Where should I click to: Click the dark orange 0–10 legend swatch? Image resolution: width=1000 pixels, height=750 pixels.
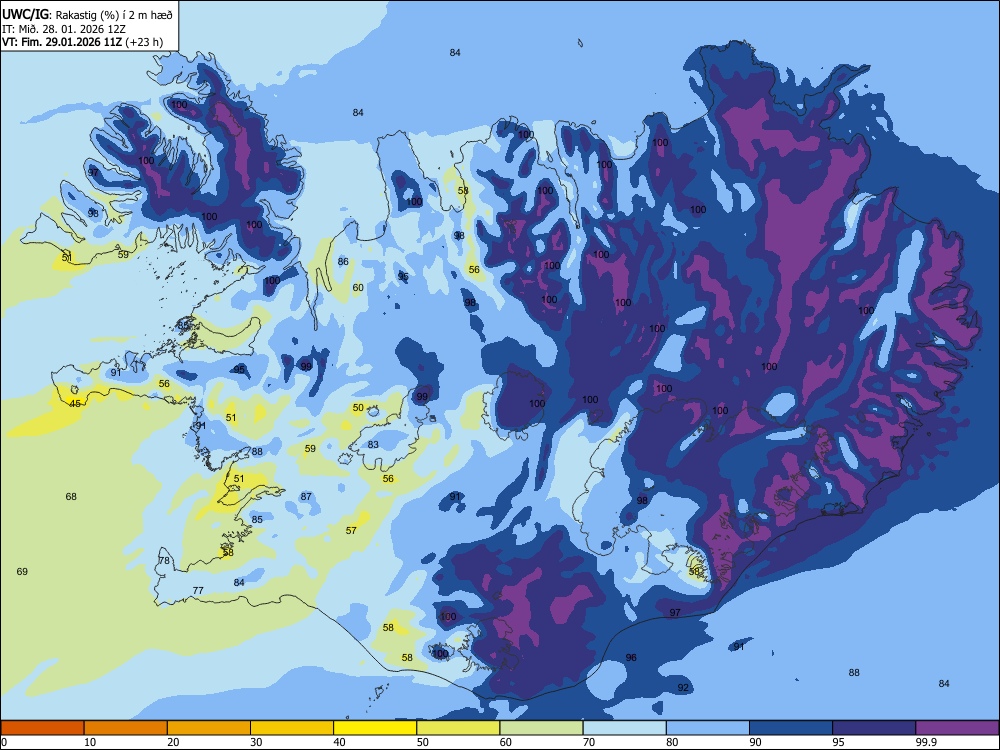click(x=42, y=728)
